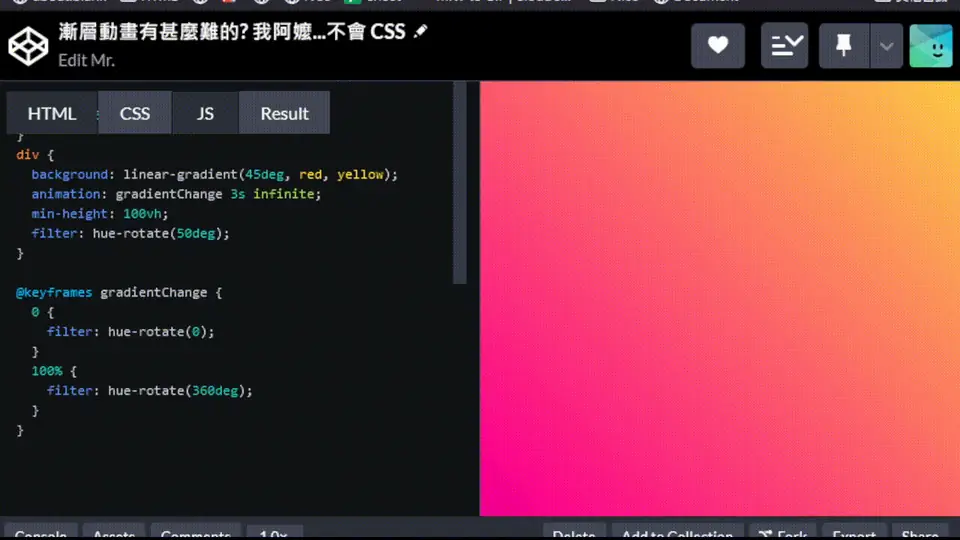Click the 'hue-rotate(0)' line
960x540 pixels.
[130, 332]
